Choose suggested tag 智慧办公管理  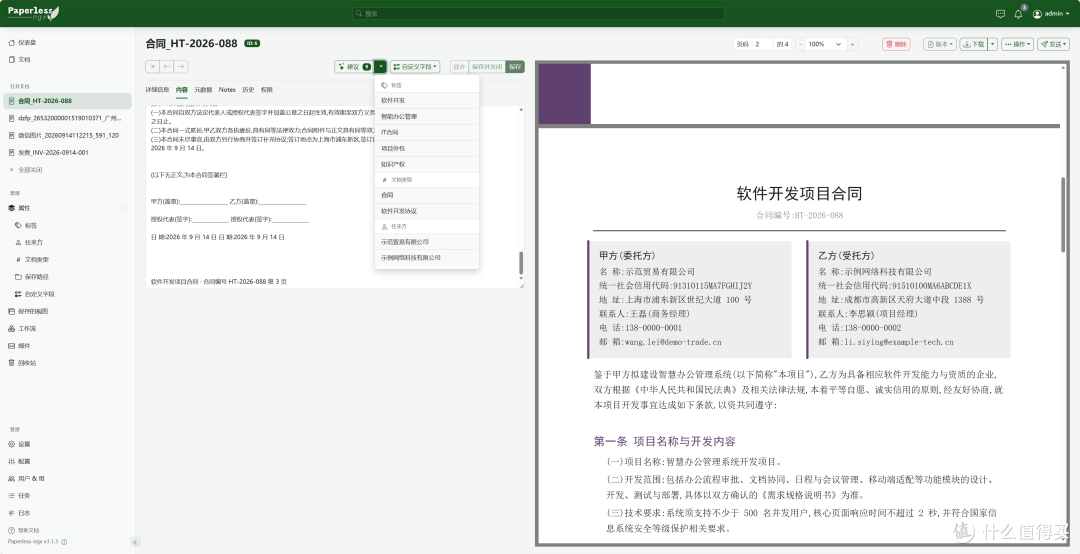pos(427,116)
